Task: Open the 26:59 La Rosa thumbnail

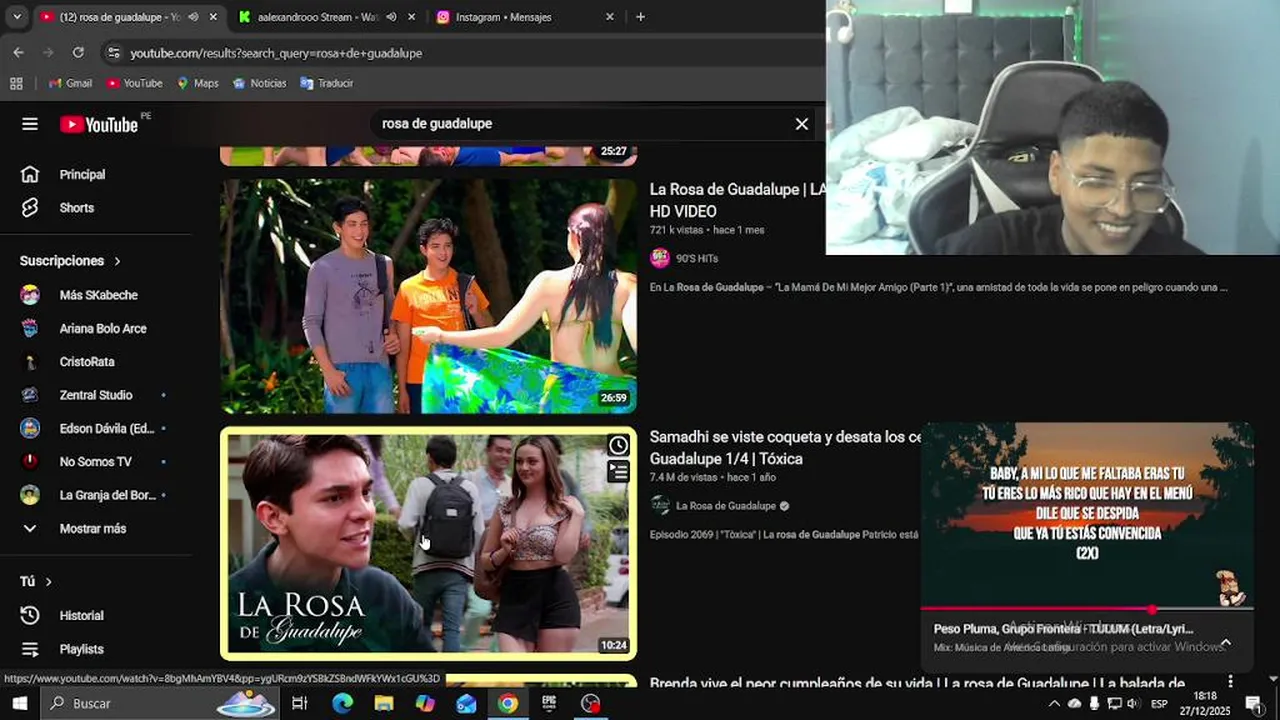Action: coord(428,296)
